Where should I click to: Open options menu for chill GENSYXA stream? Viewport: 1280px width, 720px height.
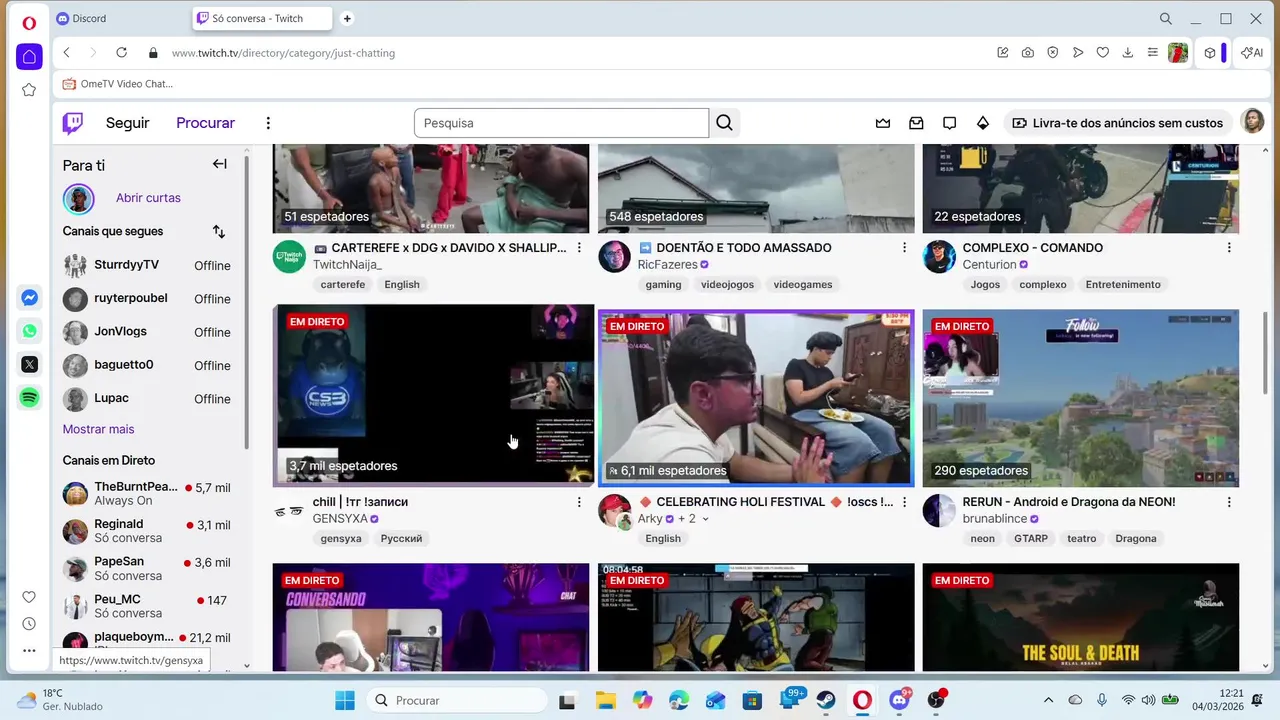tap(579, 502)
